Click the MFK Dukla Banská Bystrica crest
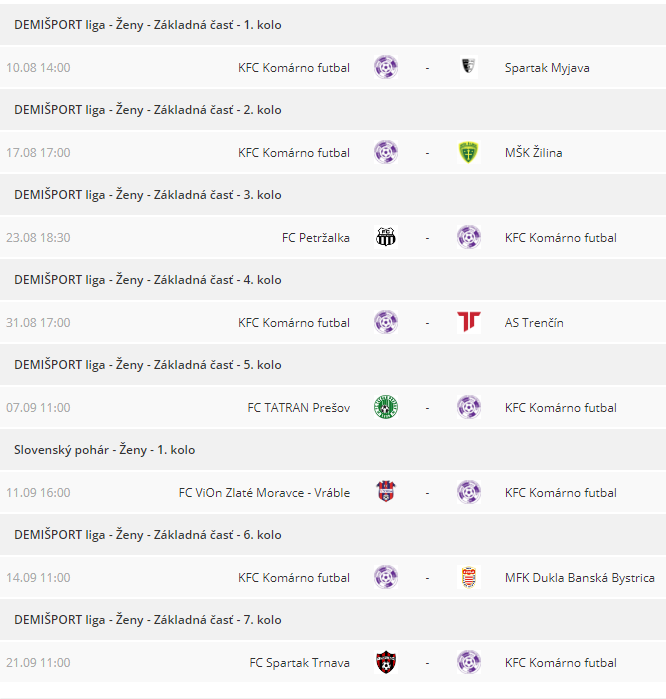The height and width of the screenshot is (699, 666). 468,578
